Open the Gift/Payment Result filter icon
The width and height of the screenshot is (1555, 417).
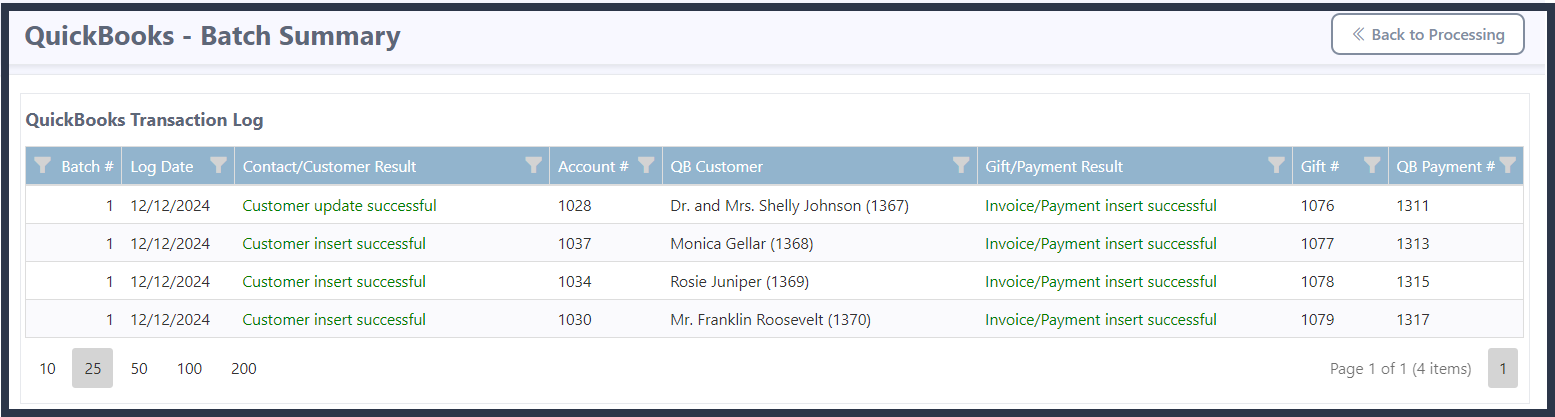(x=1276, y=166)
